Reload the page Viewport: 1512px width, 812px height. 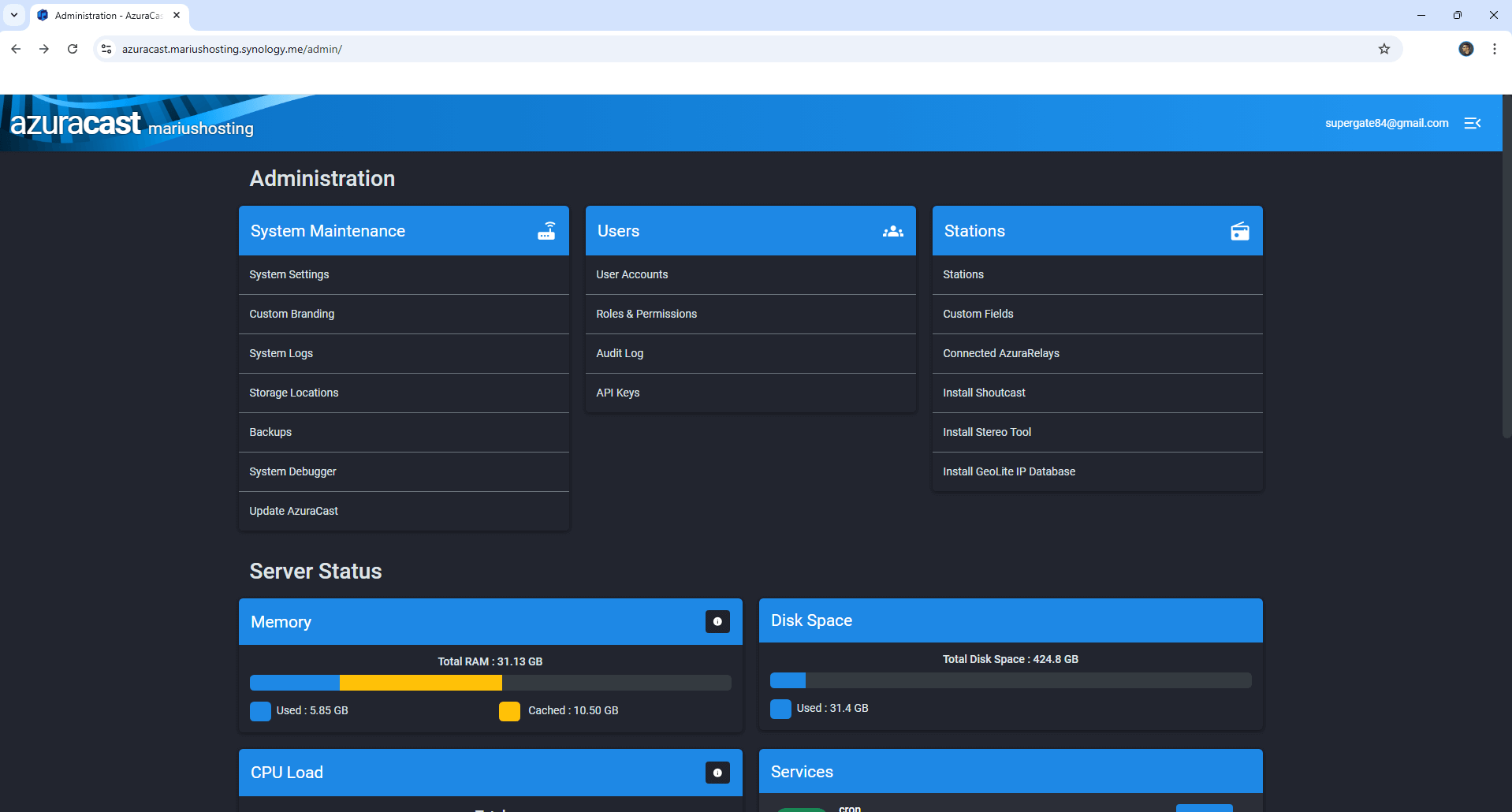(x=73, y=49)
